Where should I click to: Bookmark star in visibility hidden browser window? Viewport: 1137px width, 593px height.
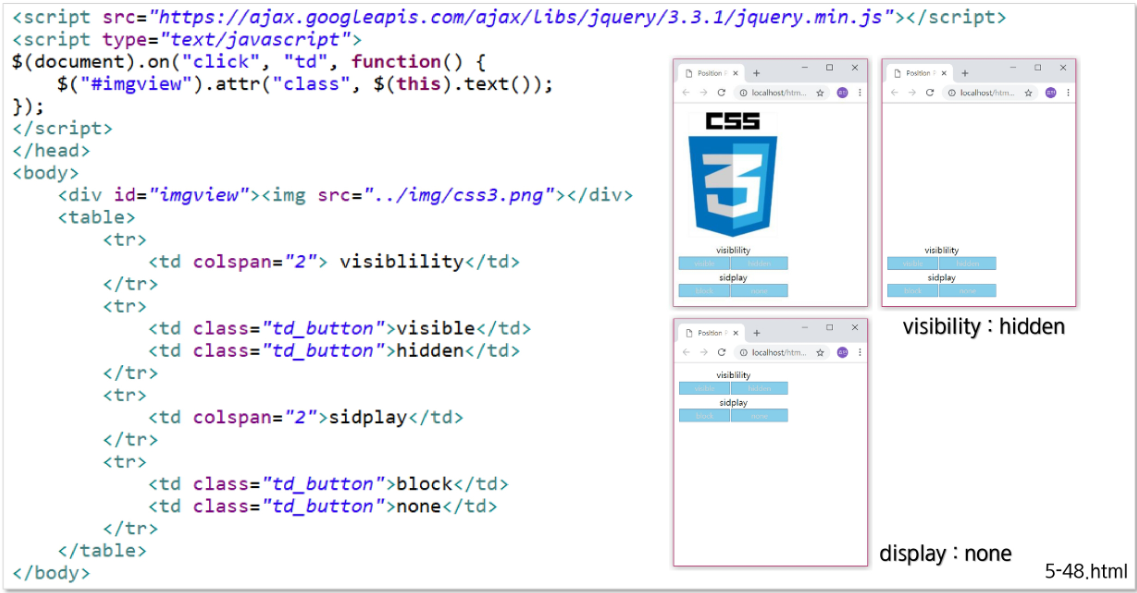[x=1028, y=93]
